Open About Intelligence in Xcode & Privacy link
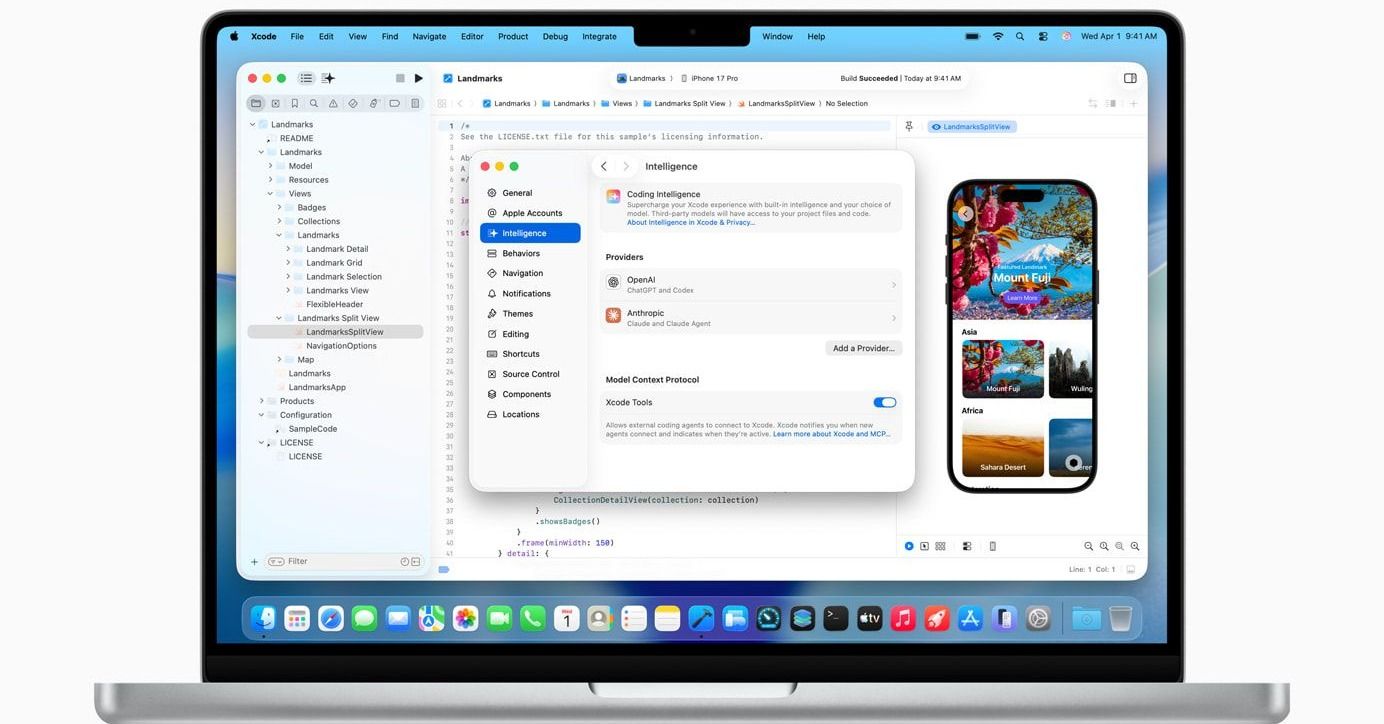 [x=691, y=223]
